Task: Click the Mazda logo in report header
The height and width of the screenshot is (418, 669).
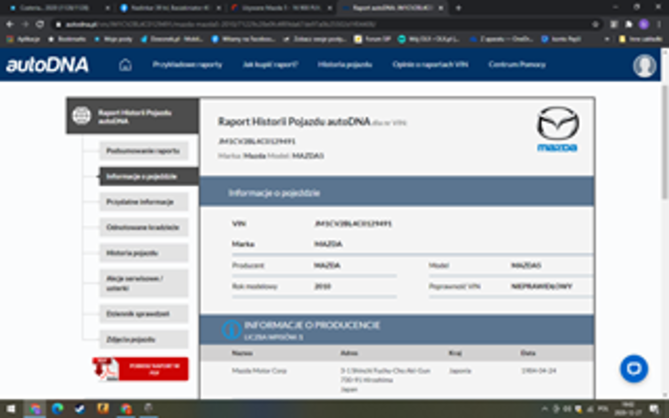Action: (557, 129)
